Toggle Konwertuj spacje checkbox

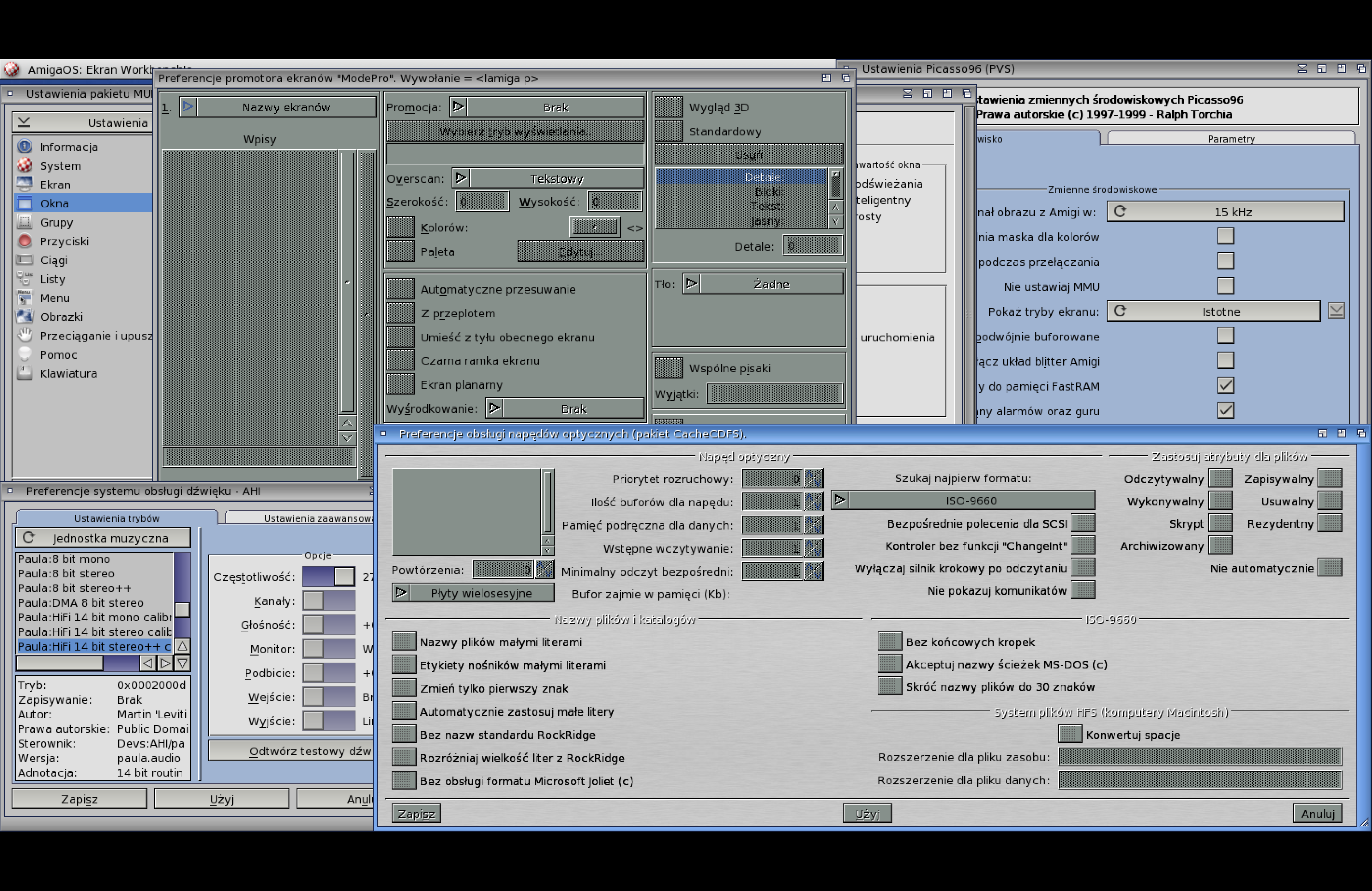click(x=1070, y=734)
